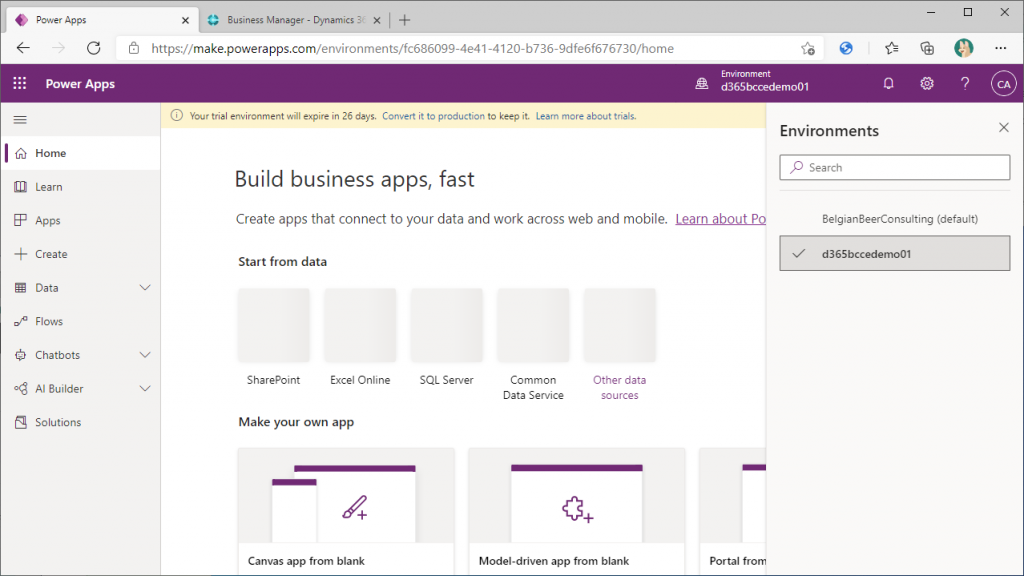
Task: Open the CA account menu
Action: [1003, 84]
